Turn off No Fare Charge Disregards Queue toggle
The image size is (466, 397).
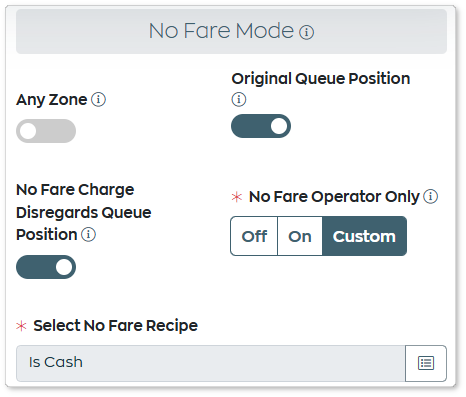tap(46, 267)
